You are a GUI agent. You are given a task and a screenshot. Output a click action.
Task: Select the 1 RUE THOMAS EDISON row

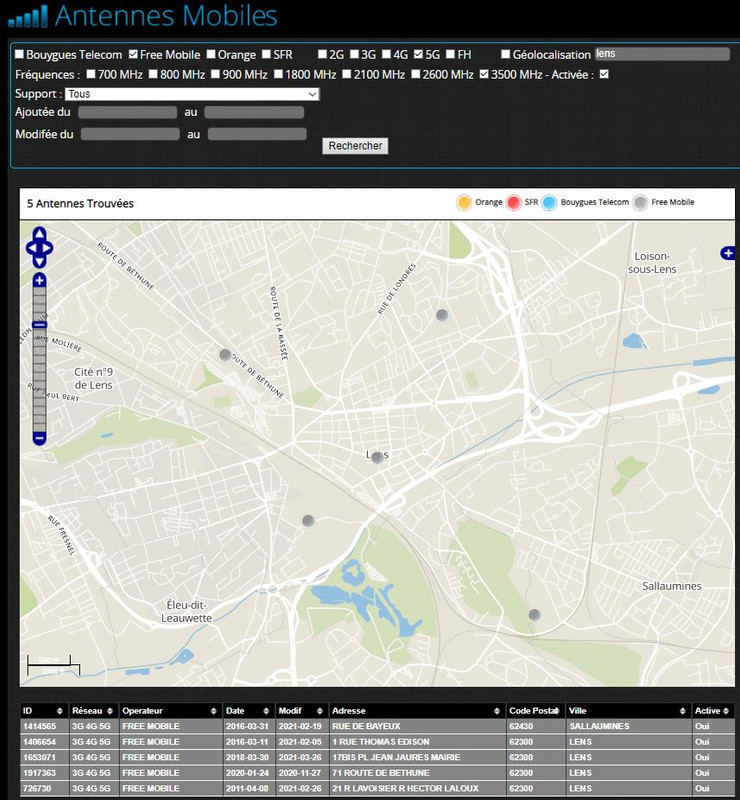point(377,742)
